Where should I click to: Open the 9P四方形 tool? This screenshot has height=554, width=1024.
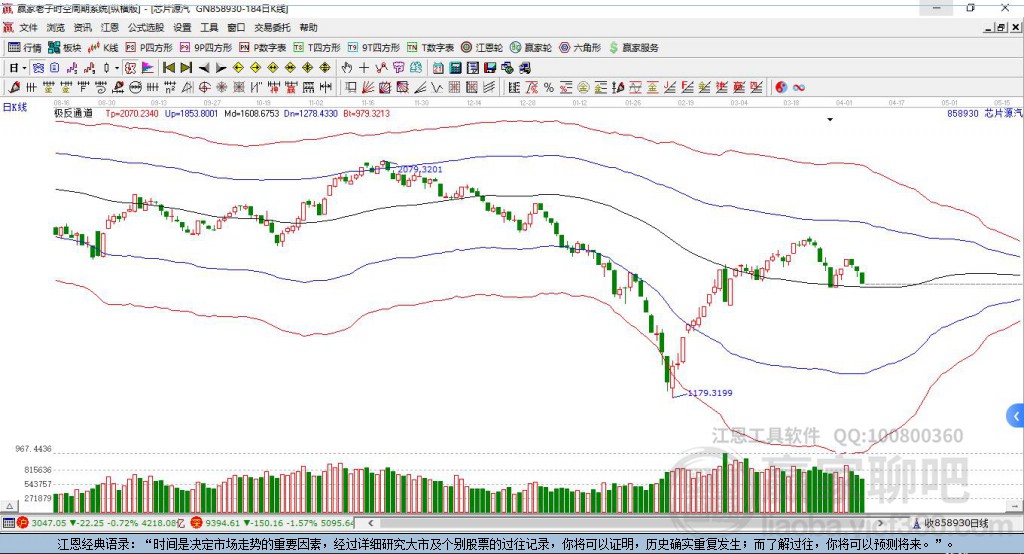tap(206, 48)
